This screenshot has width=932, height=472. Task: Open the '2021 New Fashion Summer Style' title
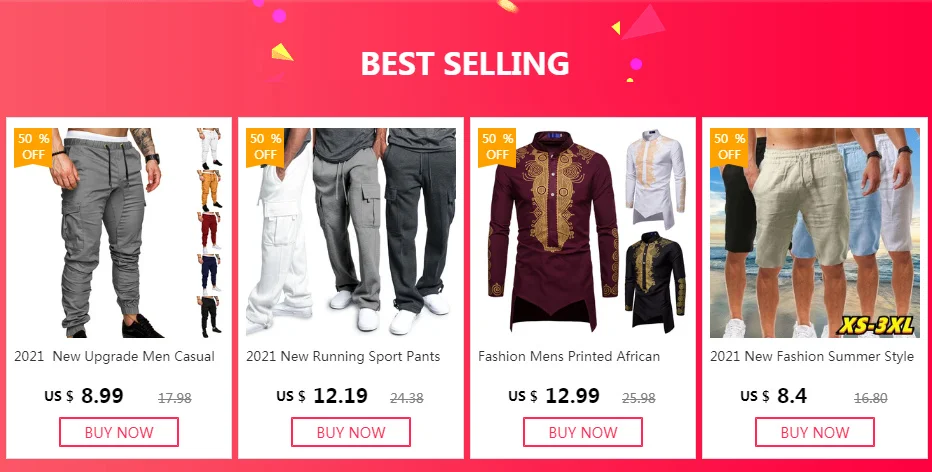[812, 357]
